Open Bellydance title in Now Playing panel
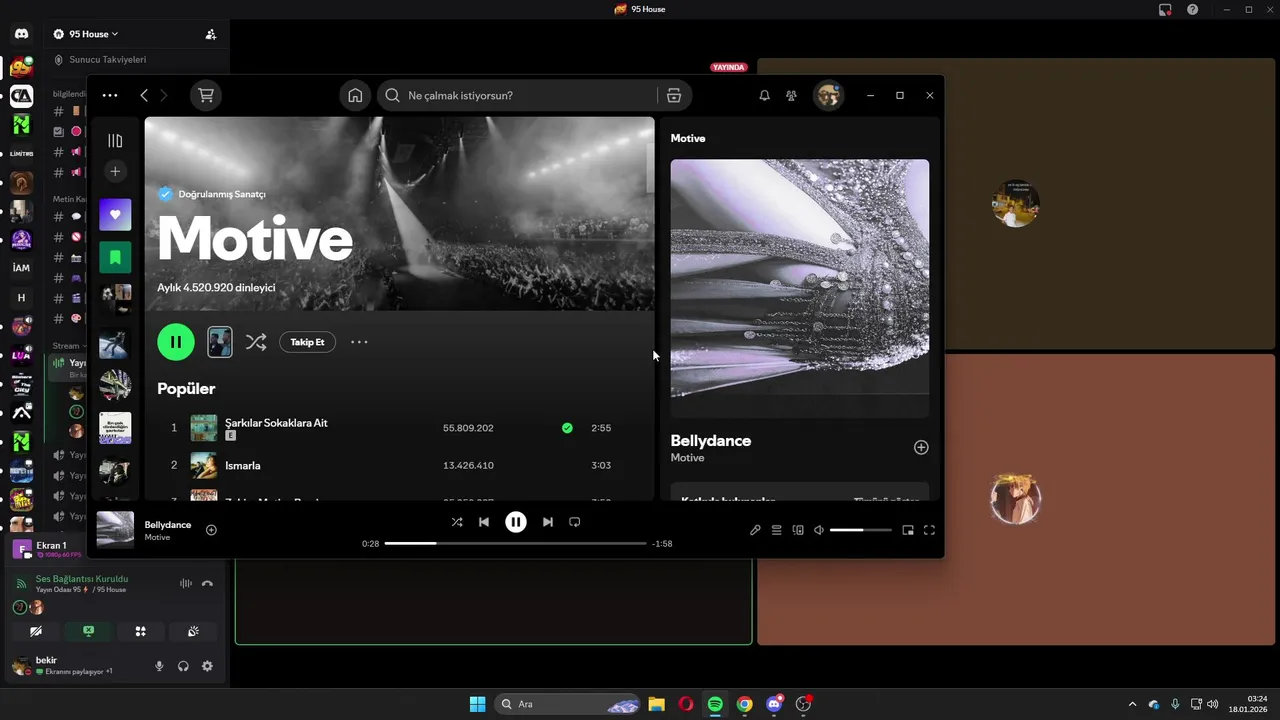The image size is (1280, 720). (x=711, y=440)
